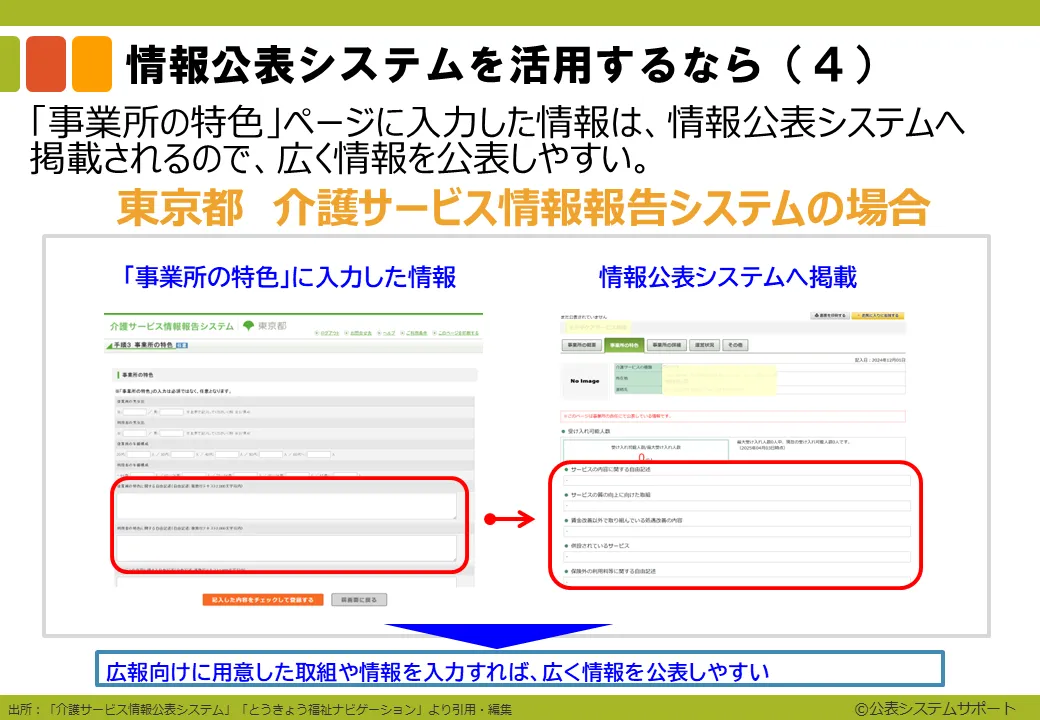
Task: Click the red notice text in the pink-bordered box
Action: [618, 416]
